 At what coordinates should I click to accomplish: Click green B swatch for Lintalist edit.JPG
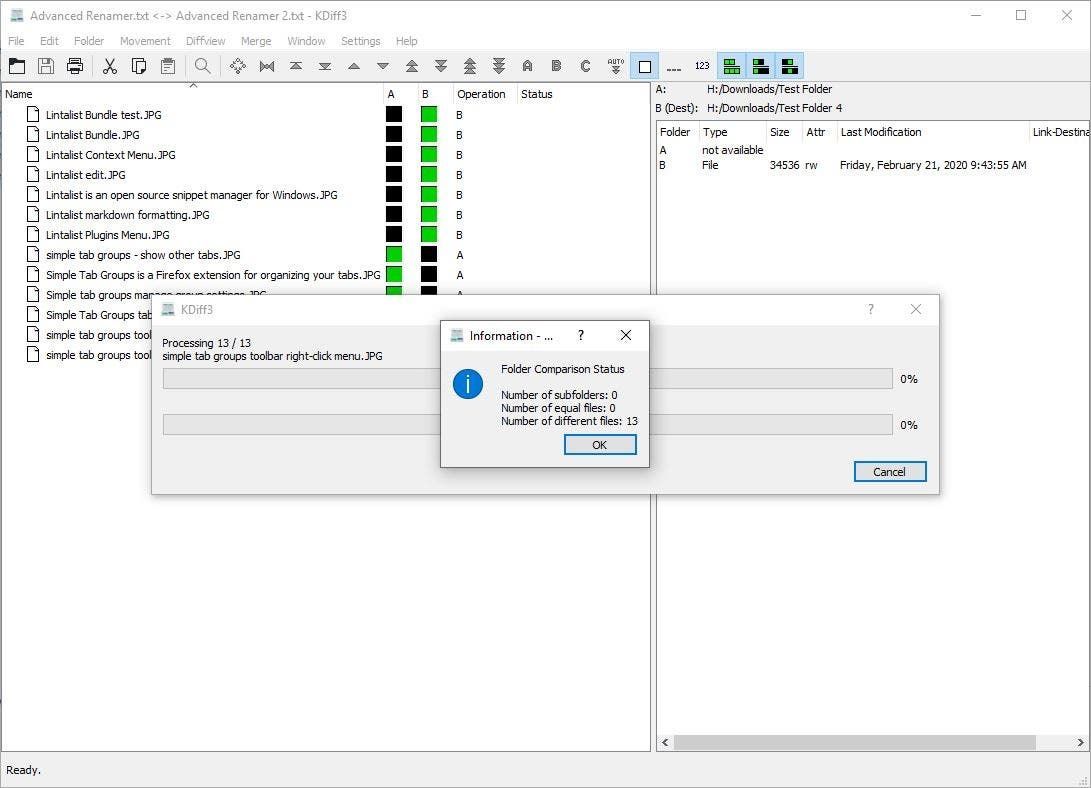click(429, 175)
